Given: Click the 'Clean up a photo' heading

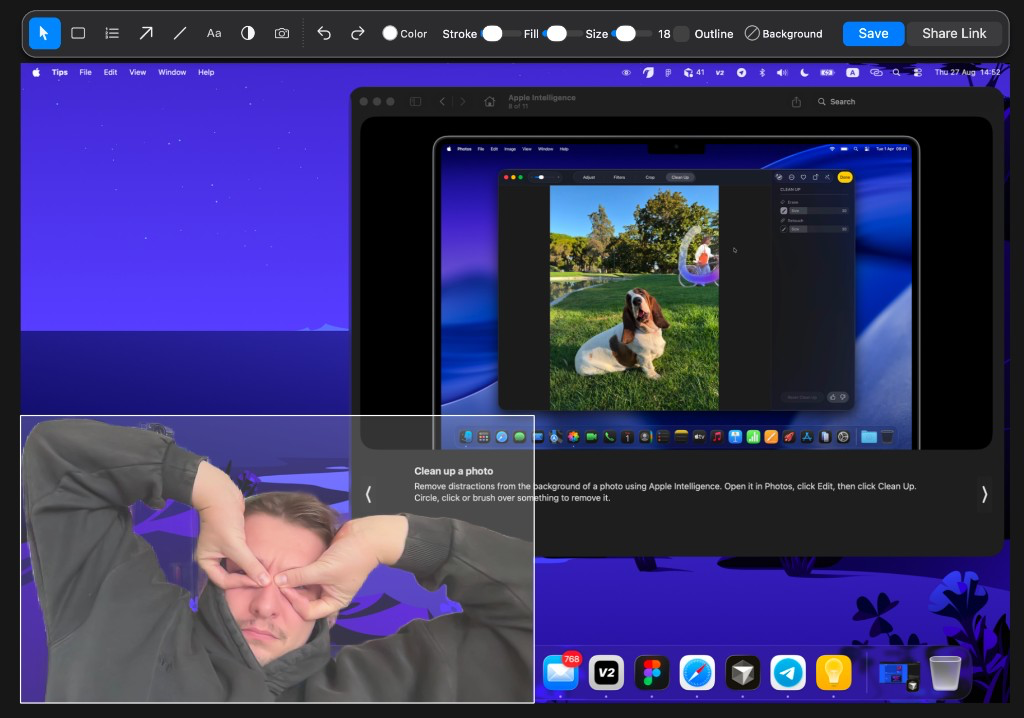Looking at the screenshot, I should pyautogui.click(x=453, y=471).
